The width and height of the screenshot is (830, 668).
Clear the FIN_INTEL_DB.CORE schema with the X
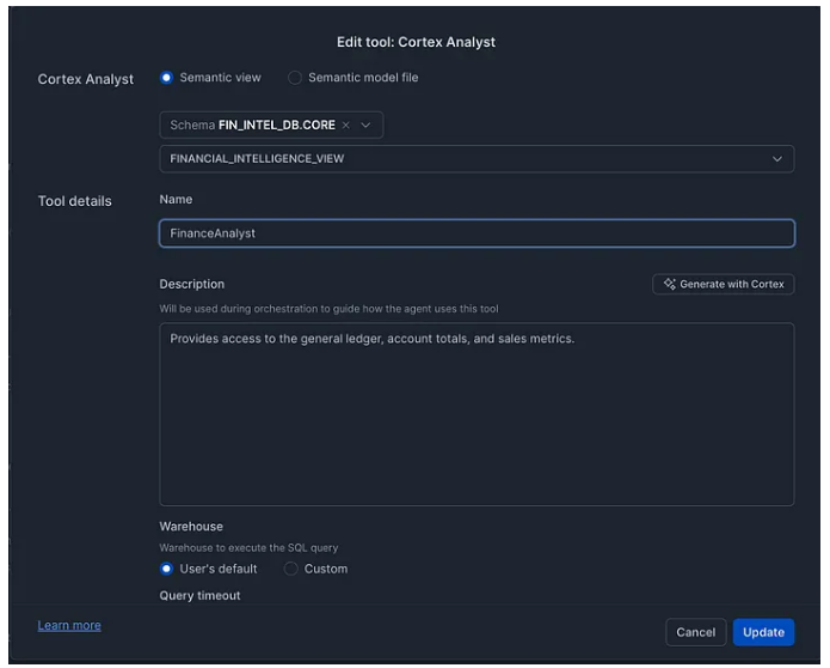pyautogui.click(x=346, y=125)
